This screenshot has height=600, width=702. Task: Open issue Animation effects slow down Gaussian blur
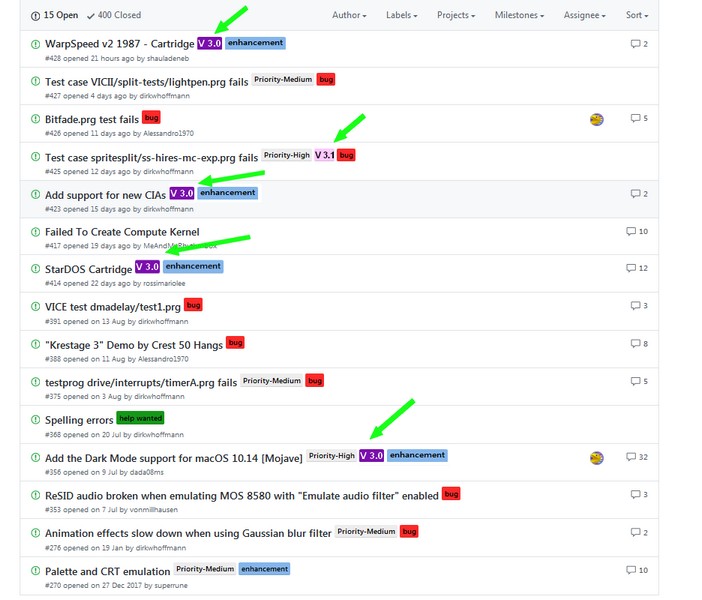tap(188, 534)
